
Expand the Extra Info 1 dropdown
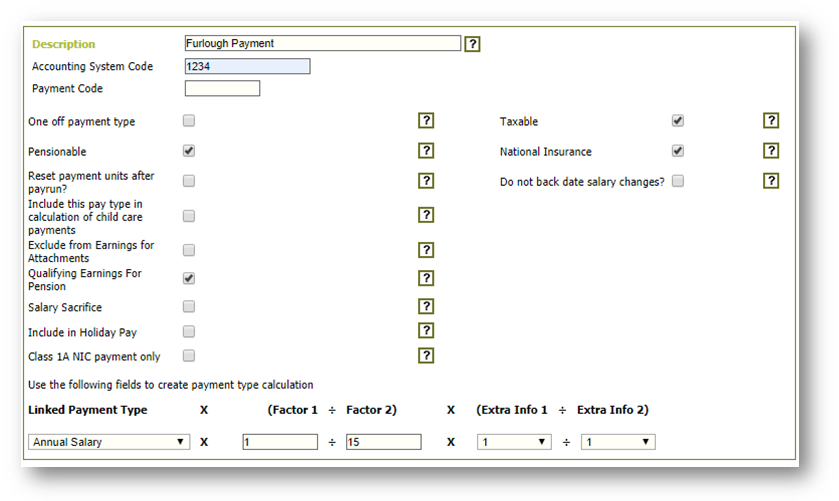click(514, 442)
